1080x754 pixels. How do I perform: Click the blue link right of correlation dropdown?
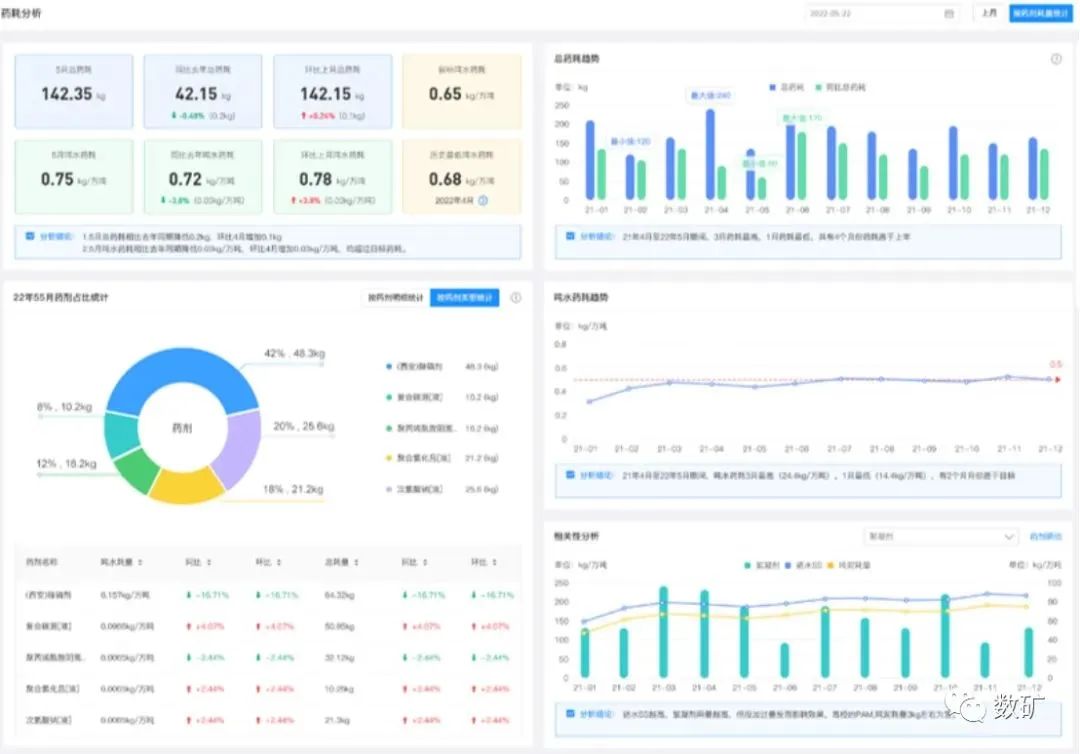click(x=1046, y=537)
